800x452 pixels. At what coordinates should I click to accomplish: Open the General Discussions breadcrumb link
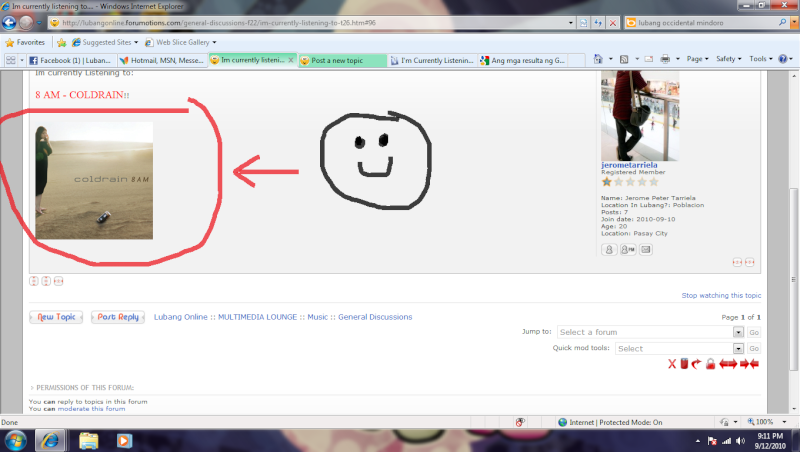(375, 317)
